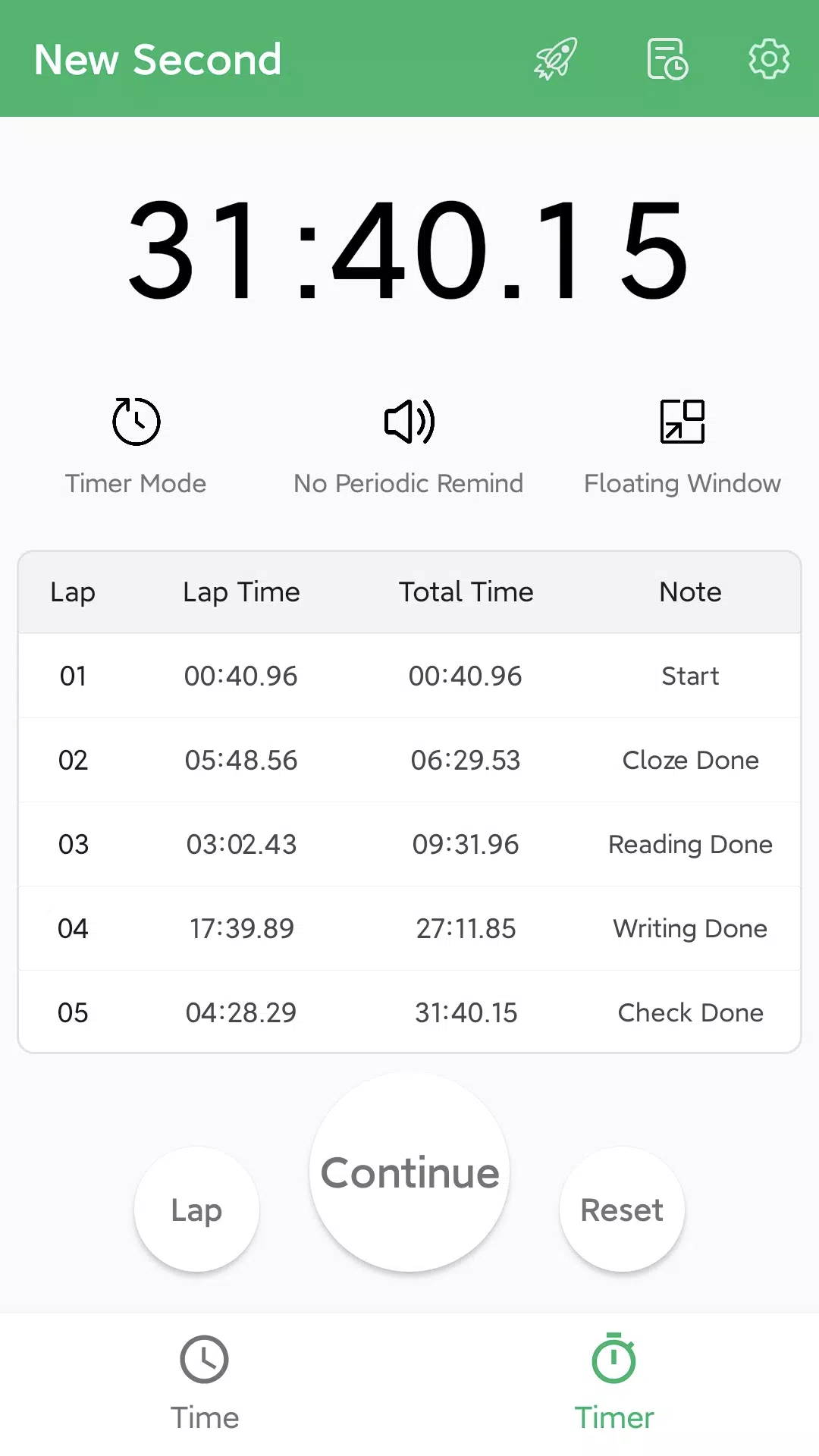
Task: Tap the rocket icon in header
Action: 556,59
